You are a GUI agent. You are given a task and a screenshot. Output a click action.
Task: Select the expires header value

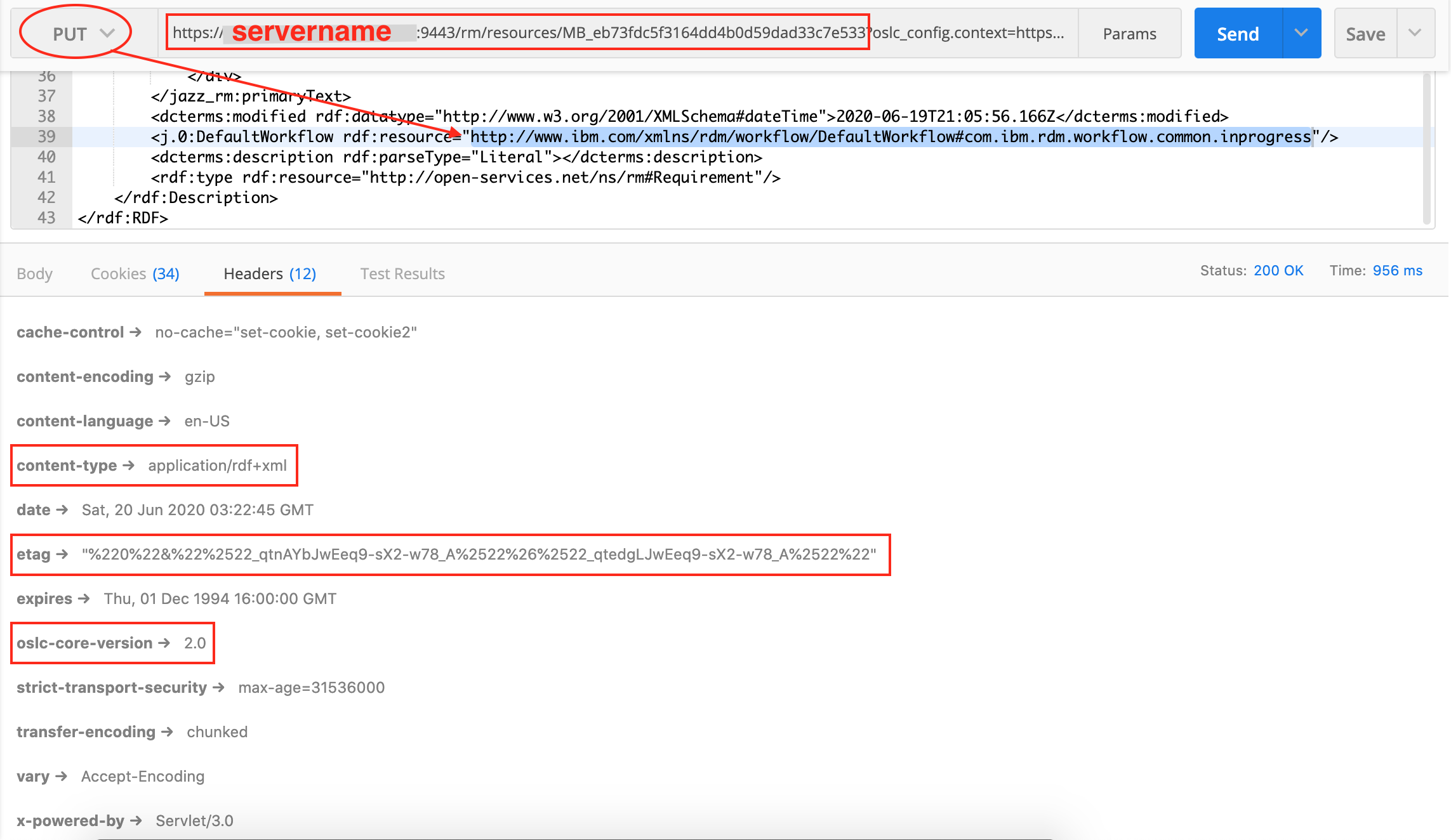click(x=220, y=599)
